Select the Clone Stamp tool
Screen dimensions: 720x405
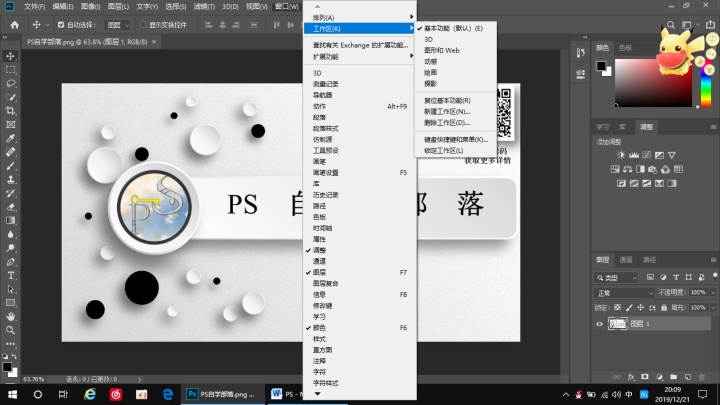coord(10,180)
